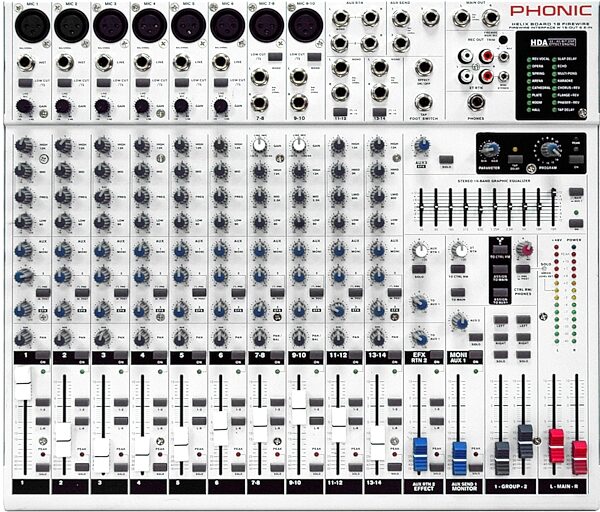The height and width of the screenshot is (512, 600).
Task: Click the blue MONI AUX 1 fader
Action: pyautogui.click(x=459, y=458)
